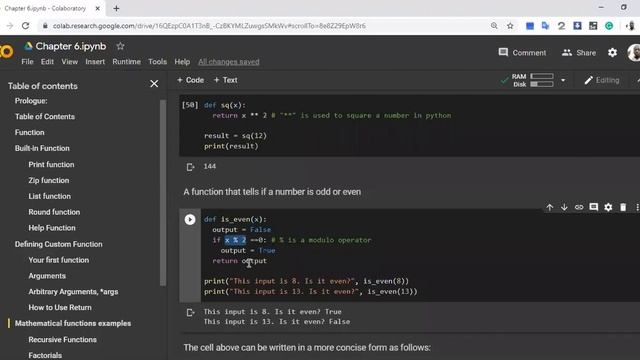Open the Insert menu
Screen dimensions: 640x360
coord(95,62)
